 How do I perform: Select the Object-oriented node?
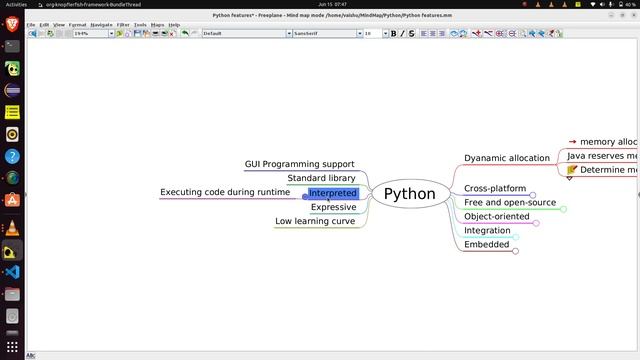pyautogui.click(x=497, y=216)
